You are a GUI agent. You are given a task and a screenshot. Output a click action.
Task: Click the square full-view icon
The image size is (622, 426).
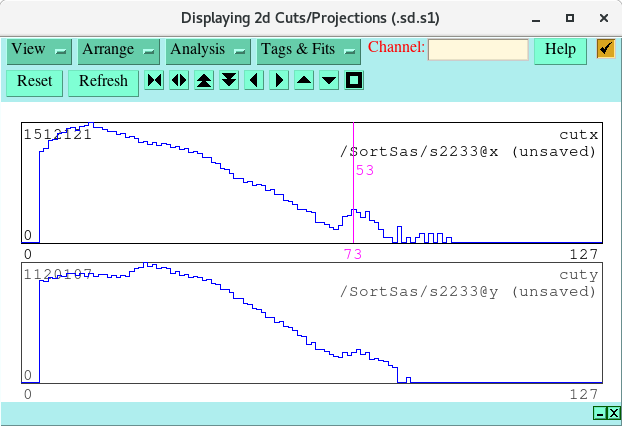353,81
